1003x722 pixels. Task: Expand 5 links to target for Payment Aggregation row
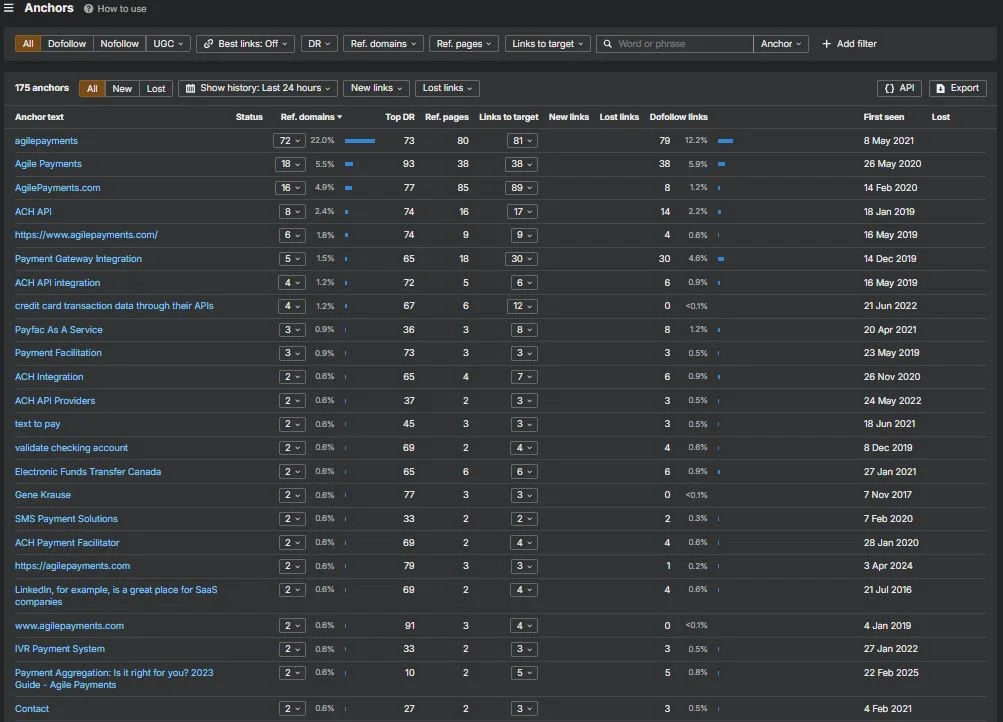point(524,673)
